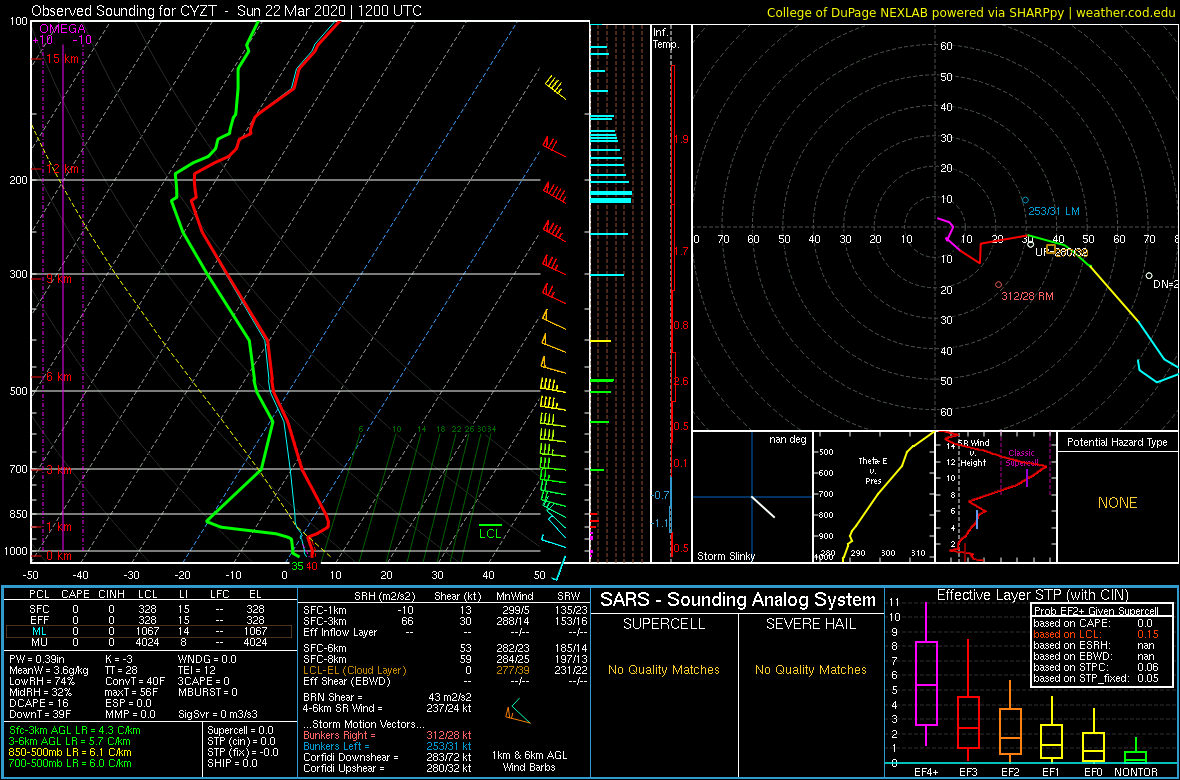1180x780 pixels.
Task: Click the Sfc-3km AGL LR = 4.3 C/km line
Action: pos(75,730)
